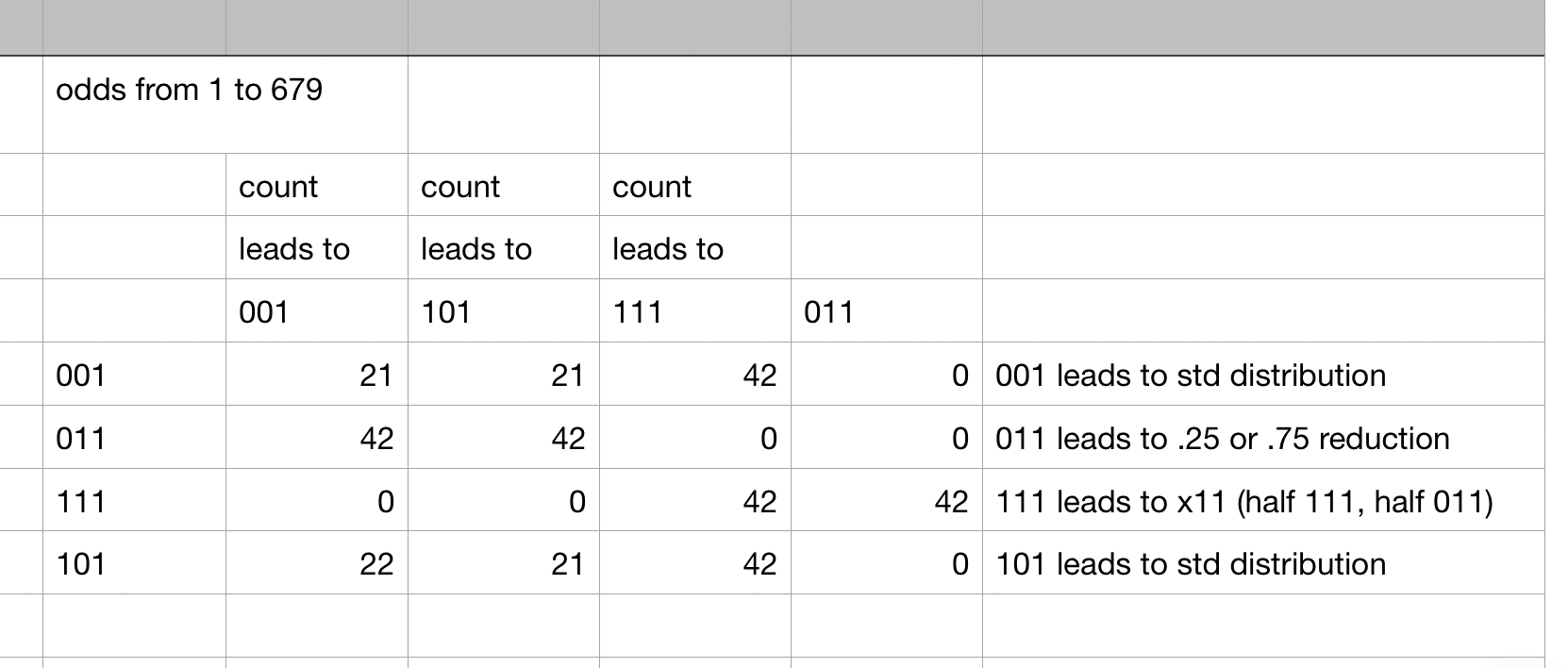Select the 0 under column 111 in row 011
1568x668 pixels.
pos(768,439)
